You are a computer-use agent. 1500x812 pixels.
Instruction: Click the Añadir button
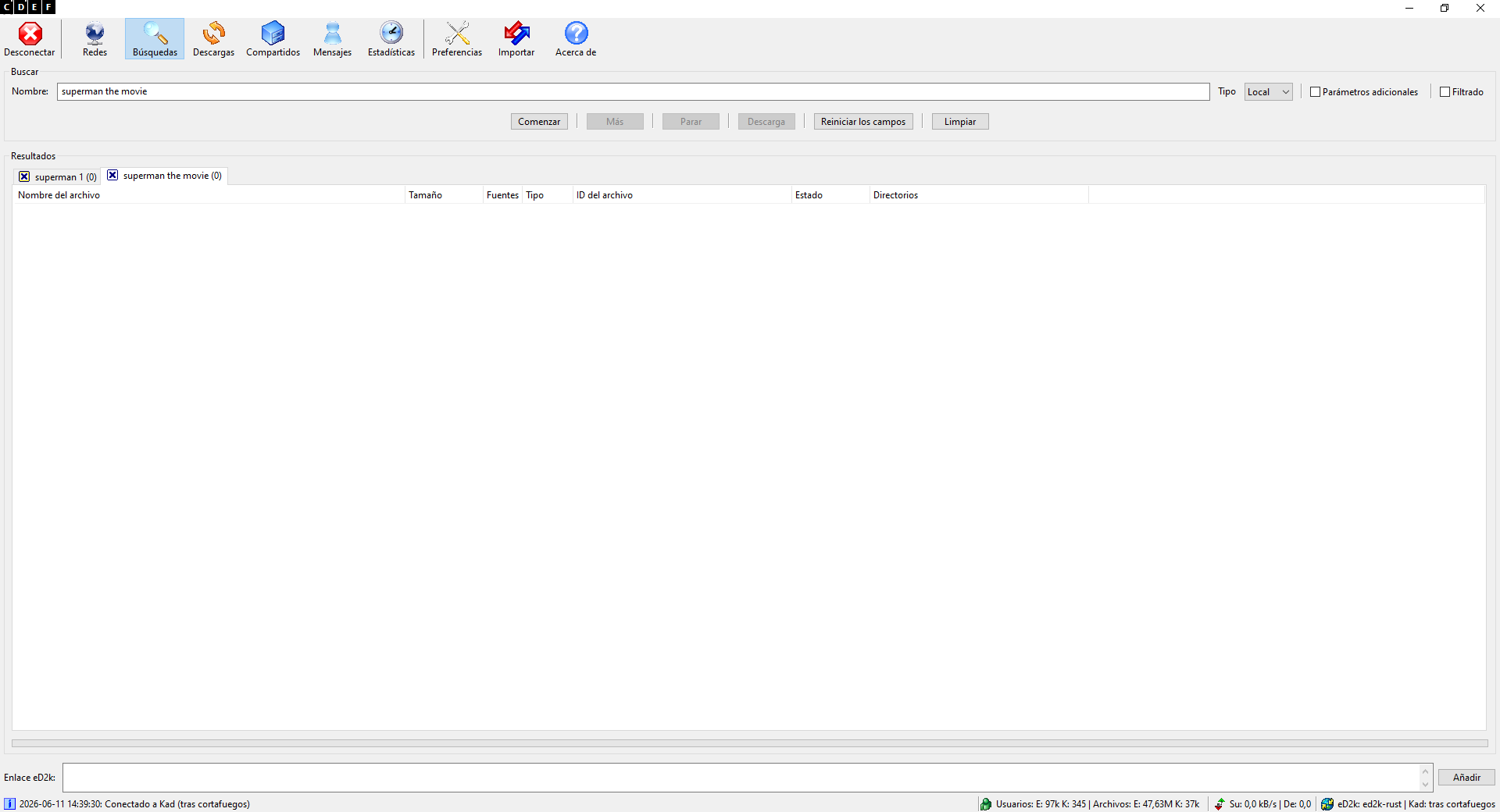point(1466,778)
